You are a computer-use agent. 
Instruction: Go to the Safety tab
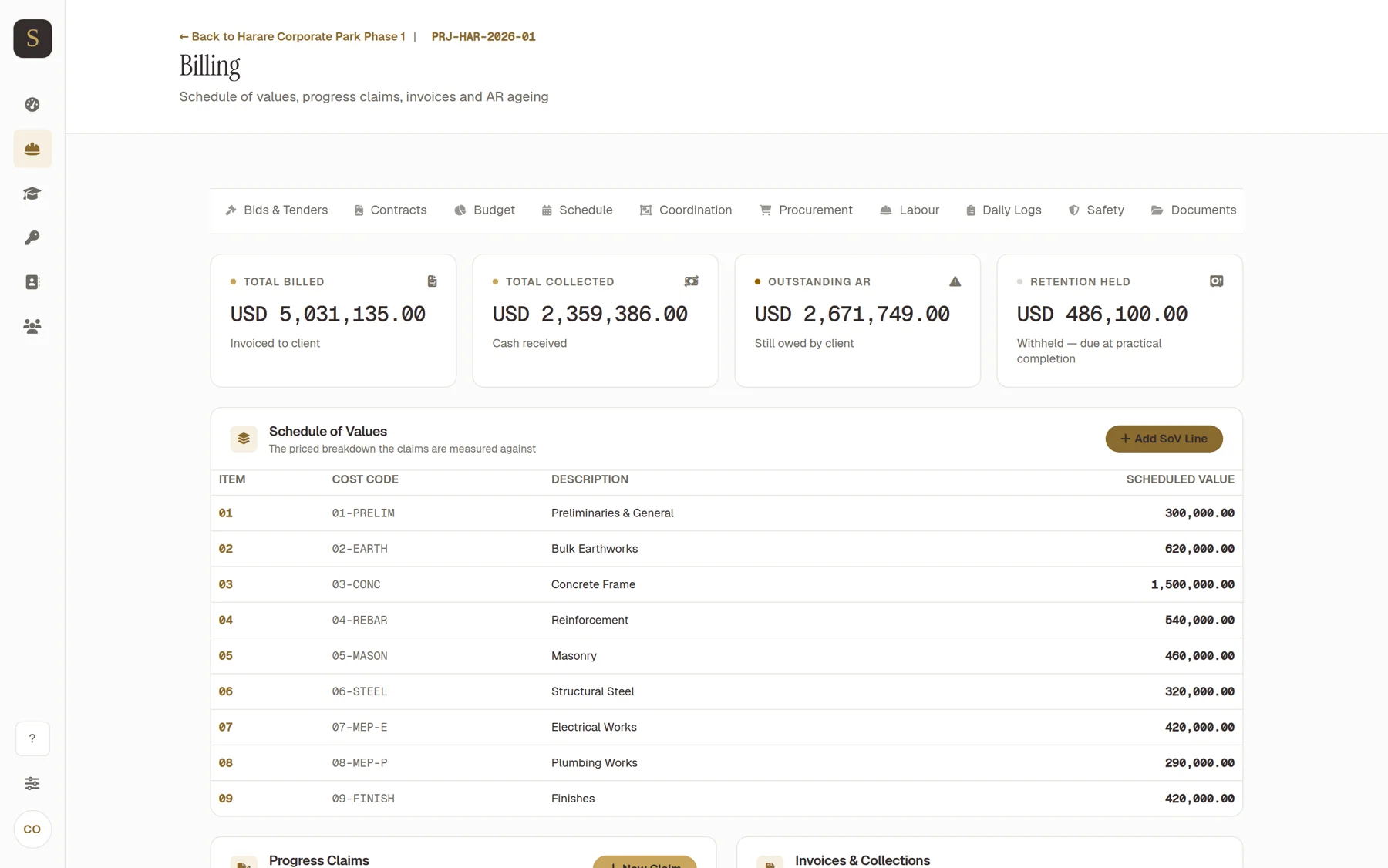pyautogui.click(x=1096, y=210)
